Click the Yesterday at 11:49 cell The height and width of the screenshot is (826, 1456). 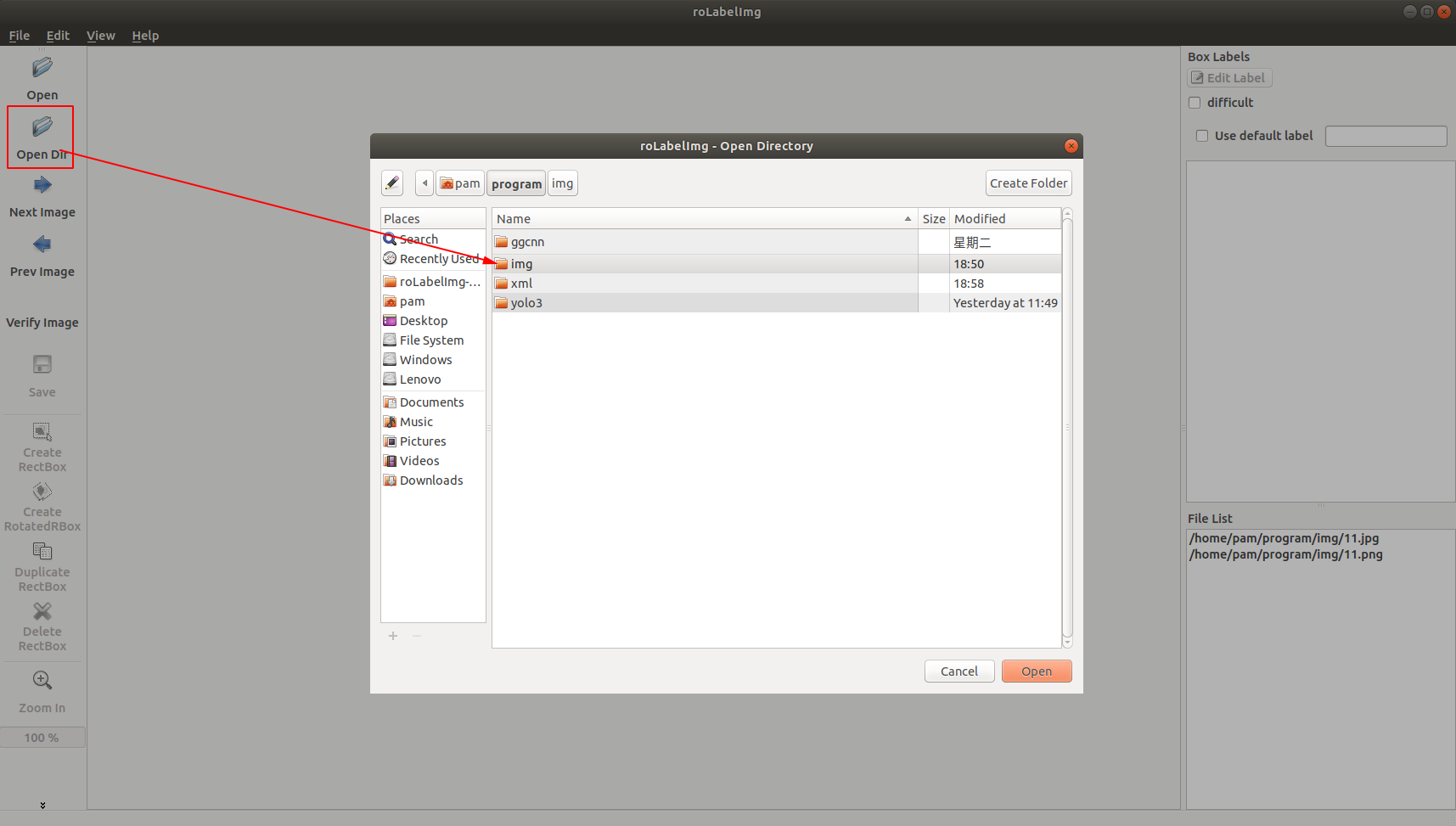pos(1005,303)
